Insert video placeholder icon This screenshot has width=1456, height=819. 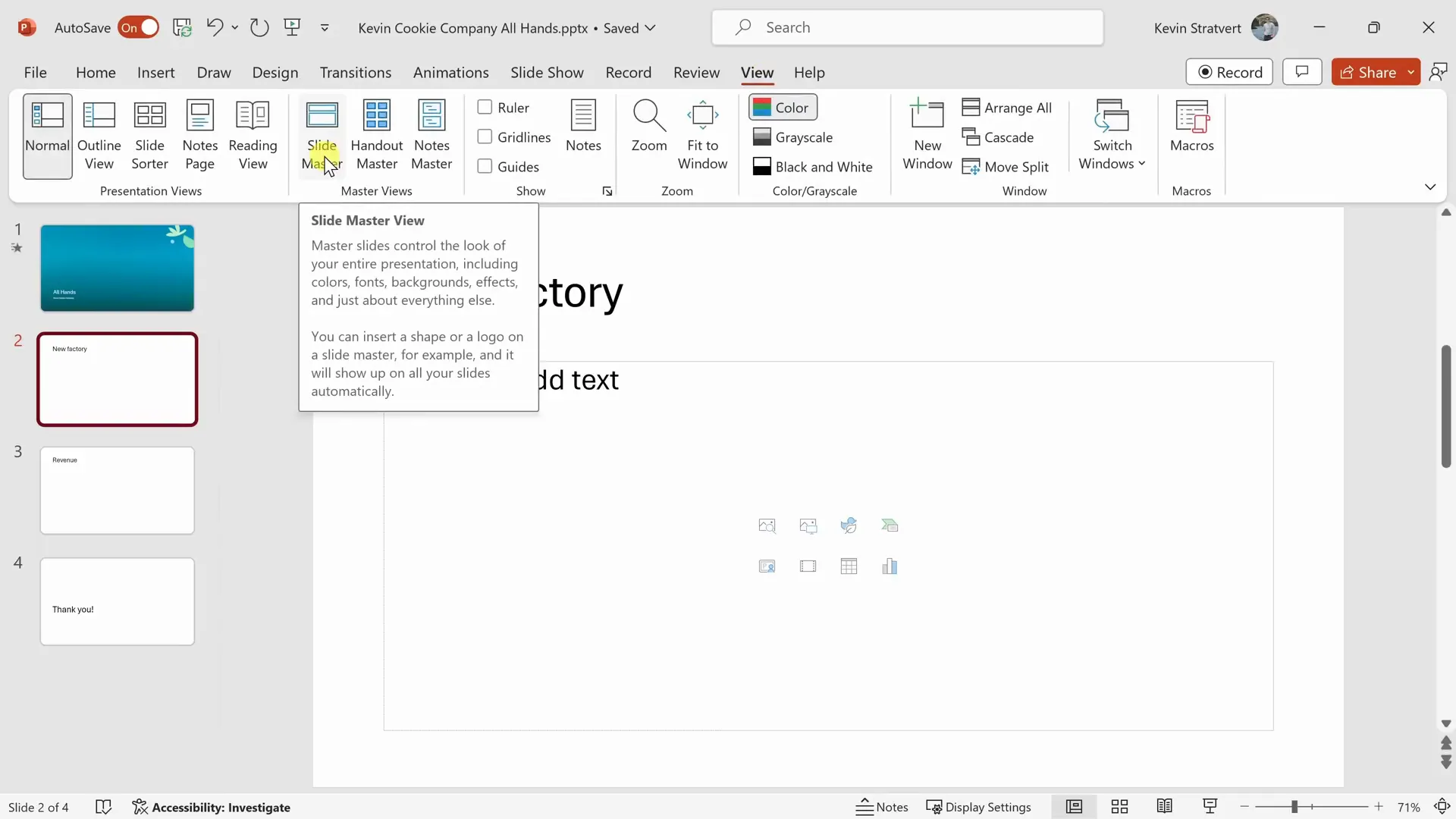click(x=808, y=566)
